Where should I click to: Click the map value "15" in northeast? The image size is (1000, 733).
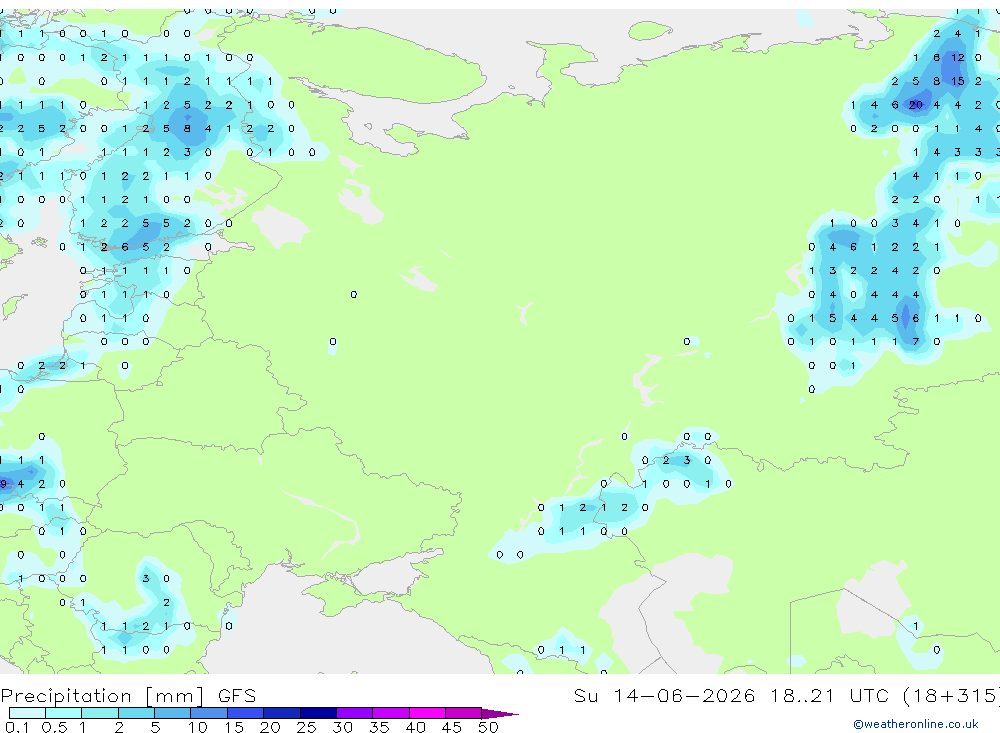(x=958, y=81)
